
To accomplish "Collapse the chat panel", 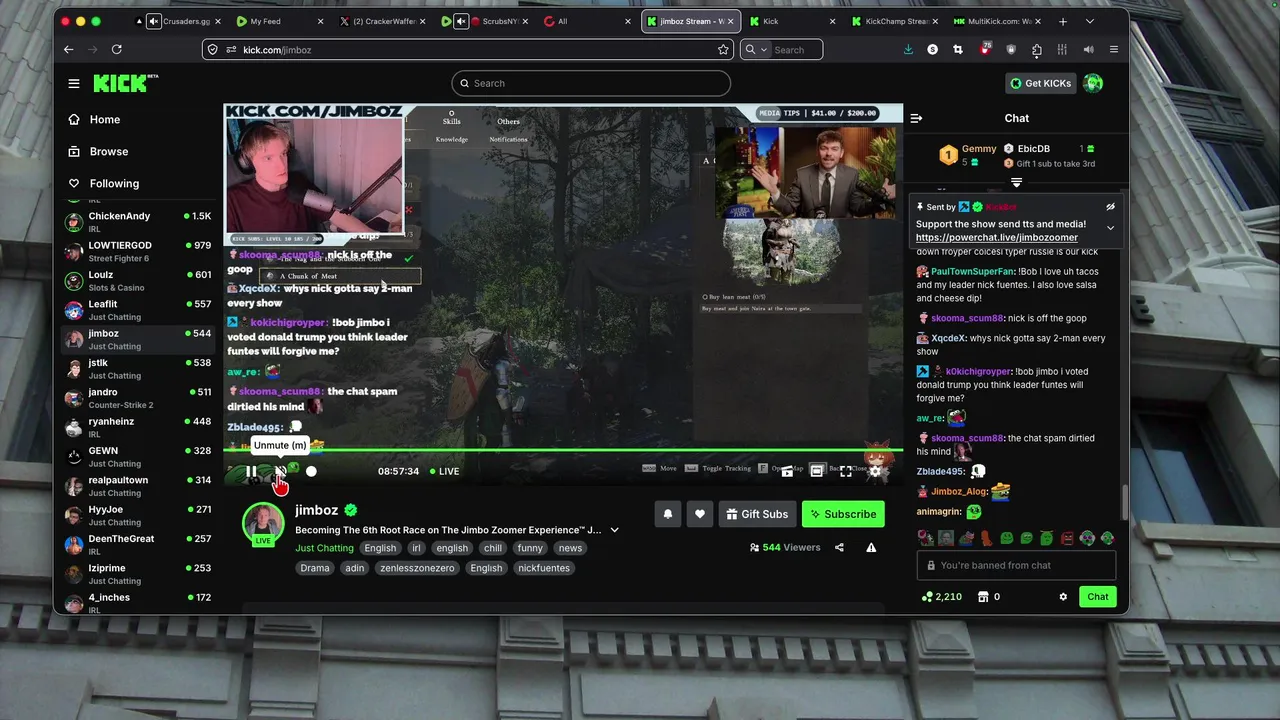I will coord(916,118).
